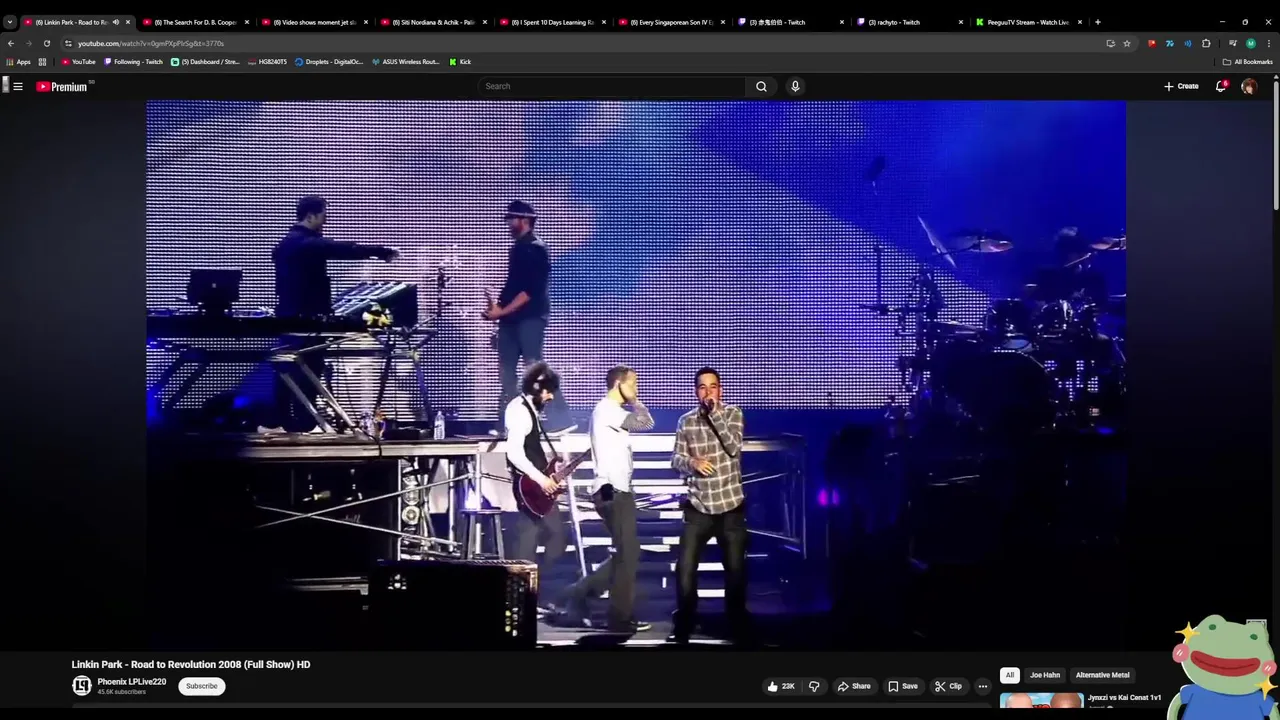The image size is (1280, 720).
Task: Open the All Bookmarks folder
Action: coord(1247,62)
